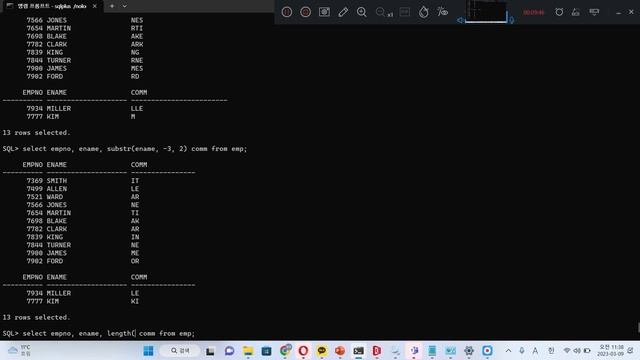Open a new terminal tab

coord(112,6)
